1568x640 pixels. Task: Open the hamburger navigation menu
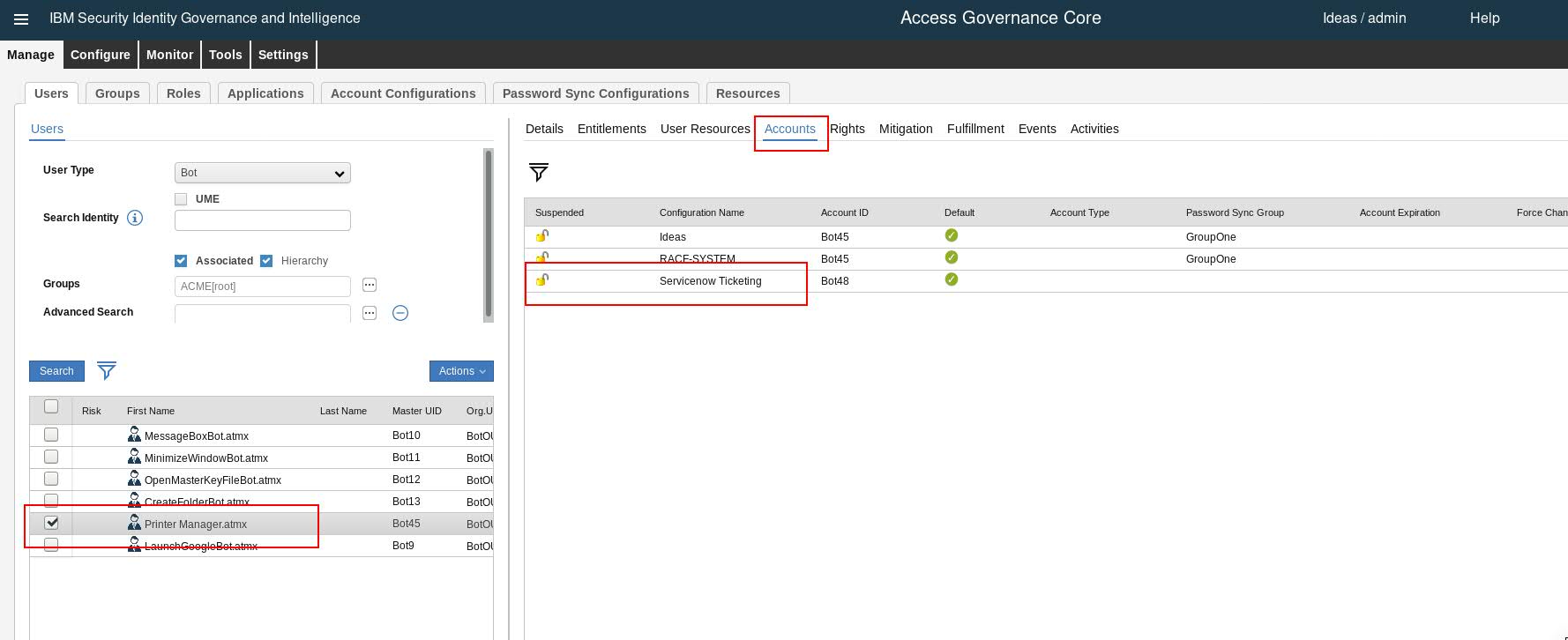pyautogui.click(x=21, y=19)
